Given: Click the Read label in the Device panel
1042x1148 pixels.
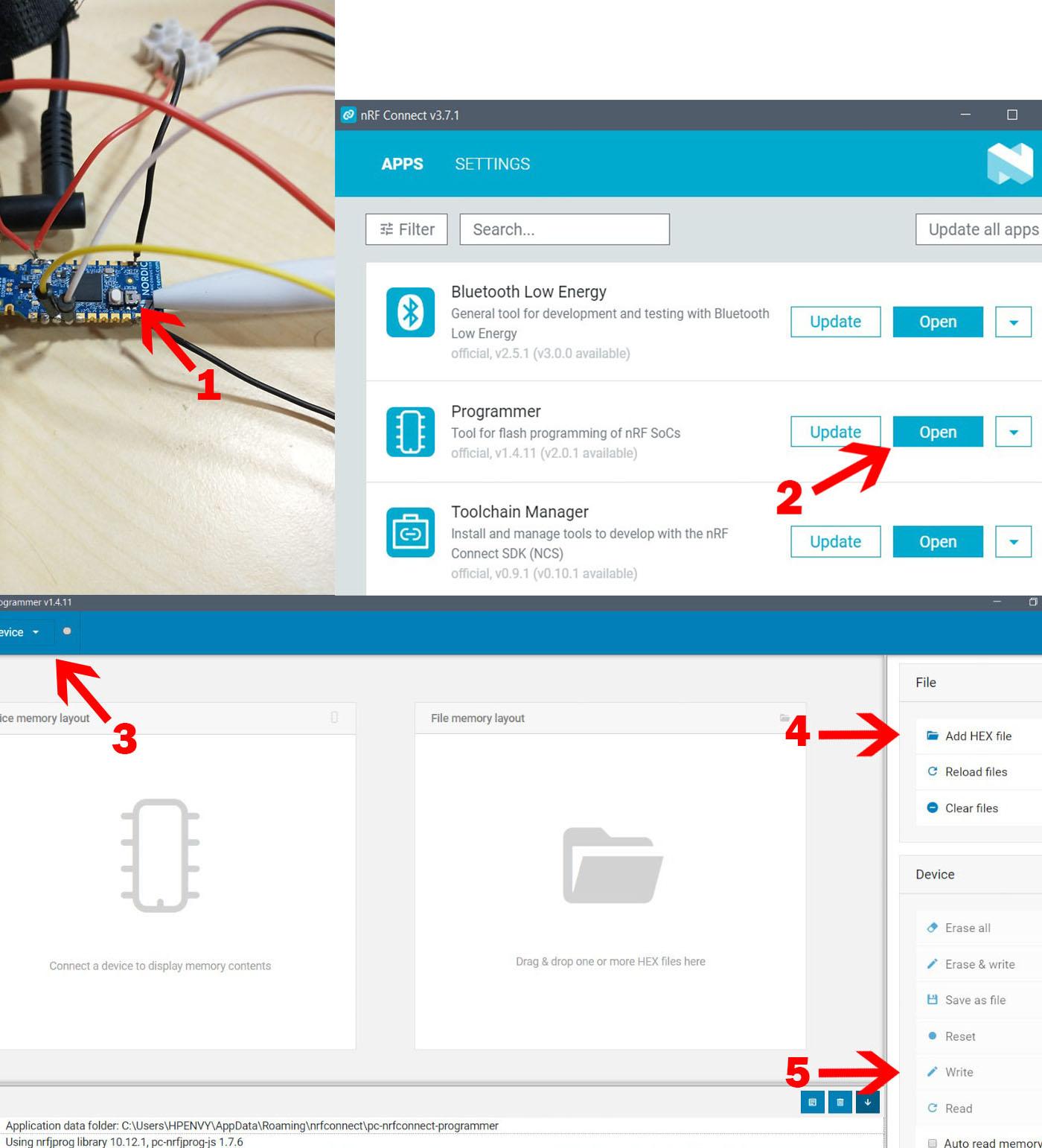Looking at the screenshot, I should pos(959,1109).
